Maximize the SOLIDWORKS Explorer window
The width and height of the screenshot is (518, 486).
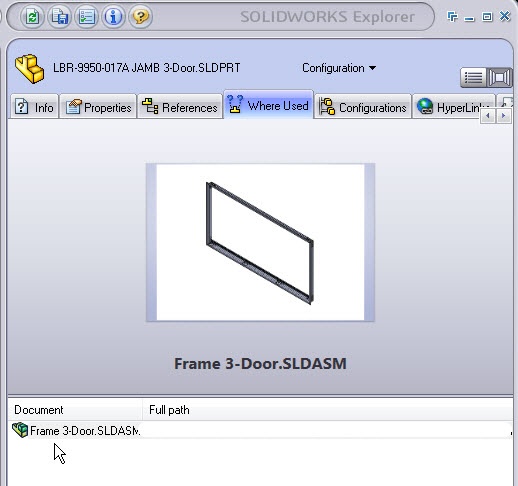point(487,16)
